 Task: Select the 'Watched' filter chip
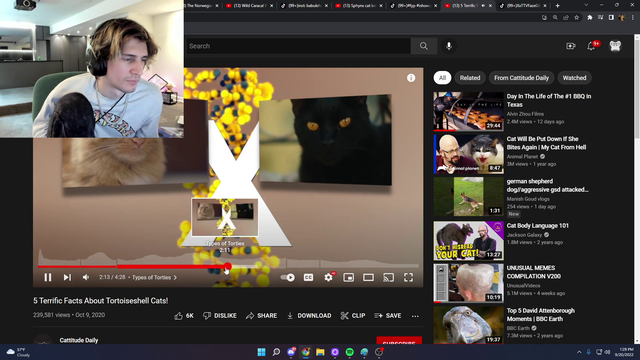574,78
